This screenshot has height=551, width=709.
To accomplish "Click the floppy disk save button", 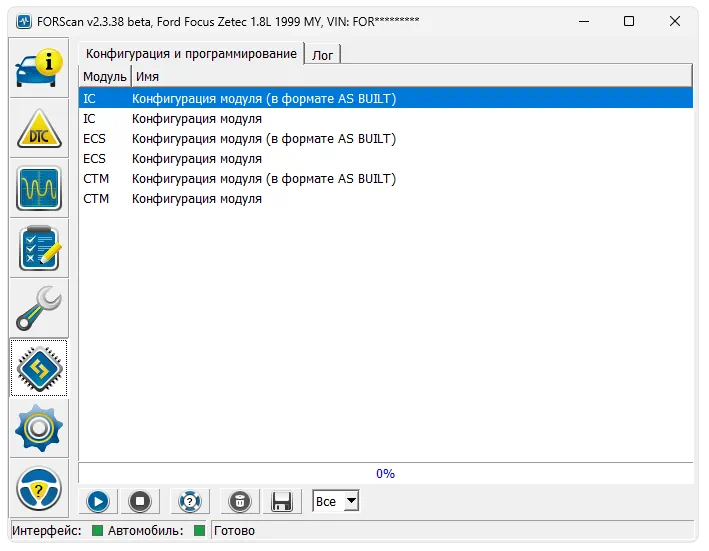I will pyautogui.click(x=282, y=501).
